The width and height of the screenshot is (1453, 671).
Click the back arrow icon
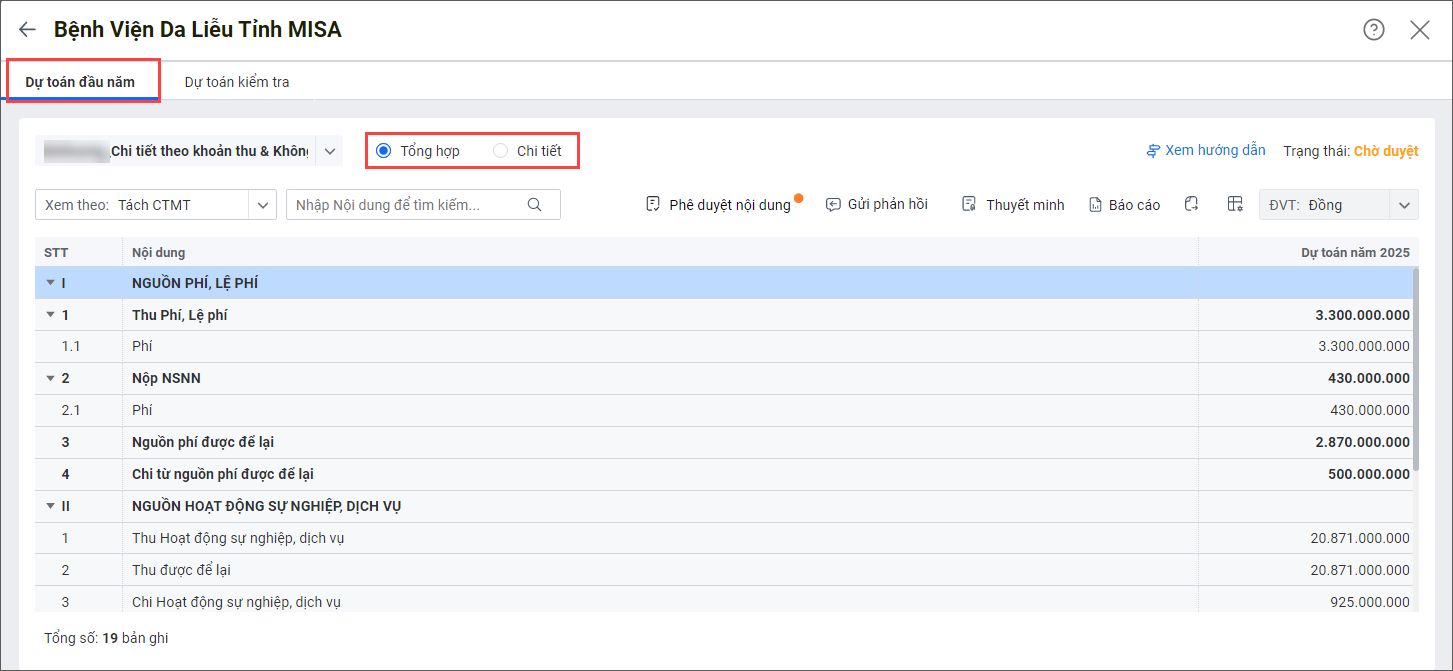click(x=27, y=30)
